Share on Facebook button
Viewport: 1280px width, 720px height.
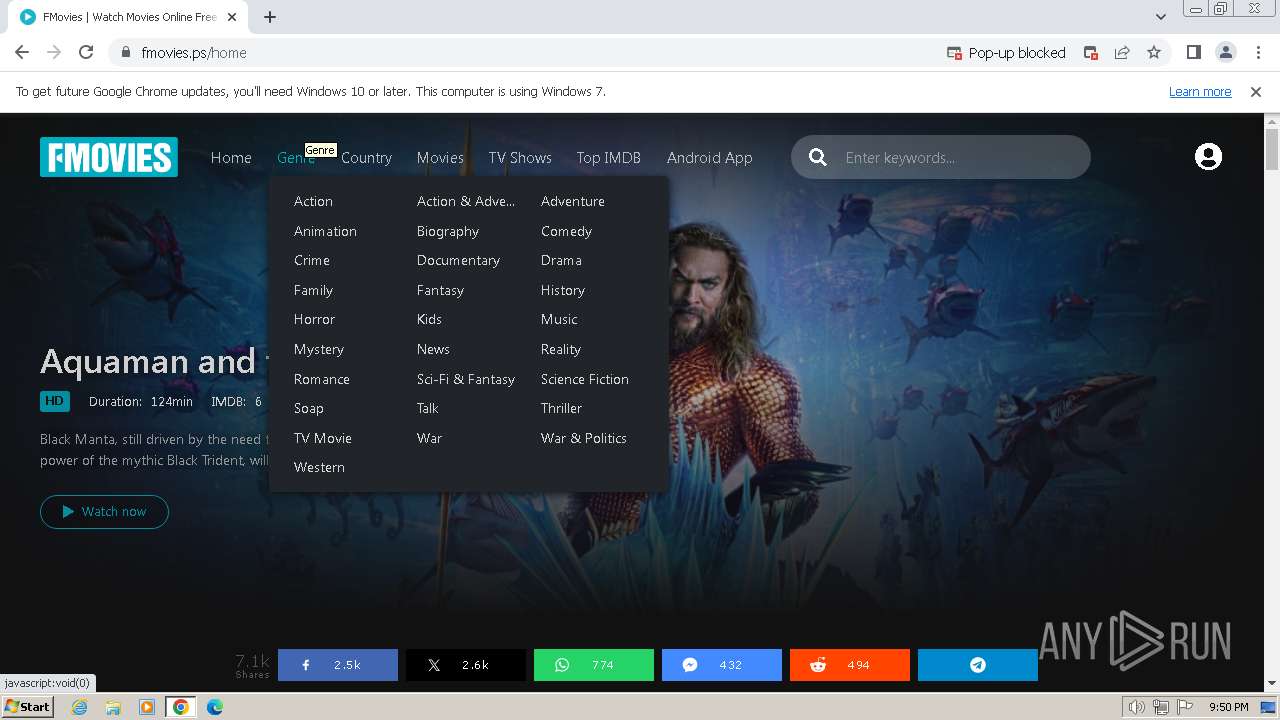(x=338, y=665)
